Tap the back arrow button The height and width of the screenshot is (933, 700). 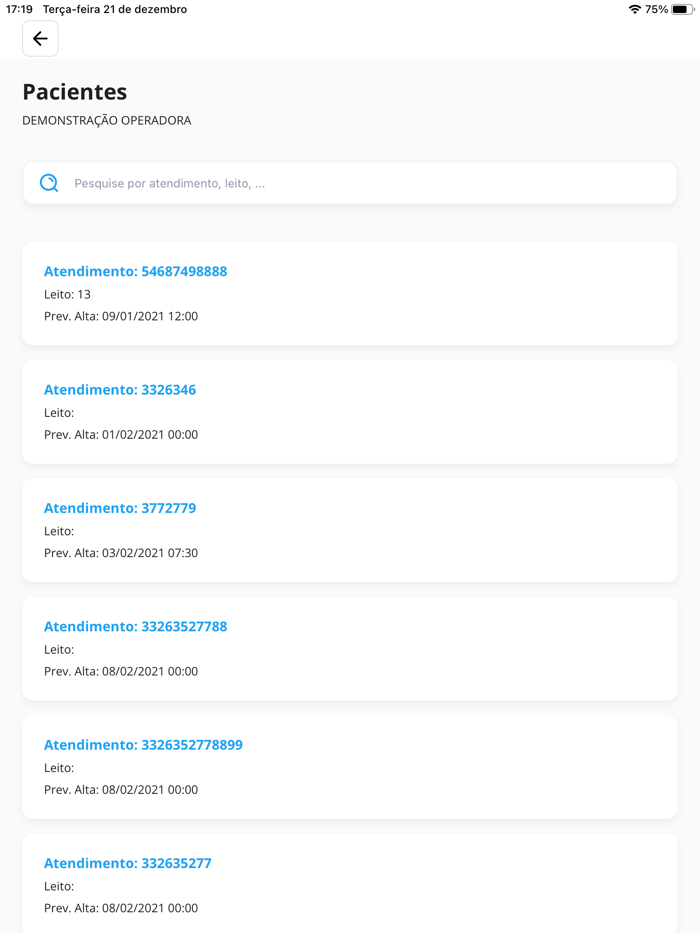[40, 39]
